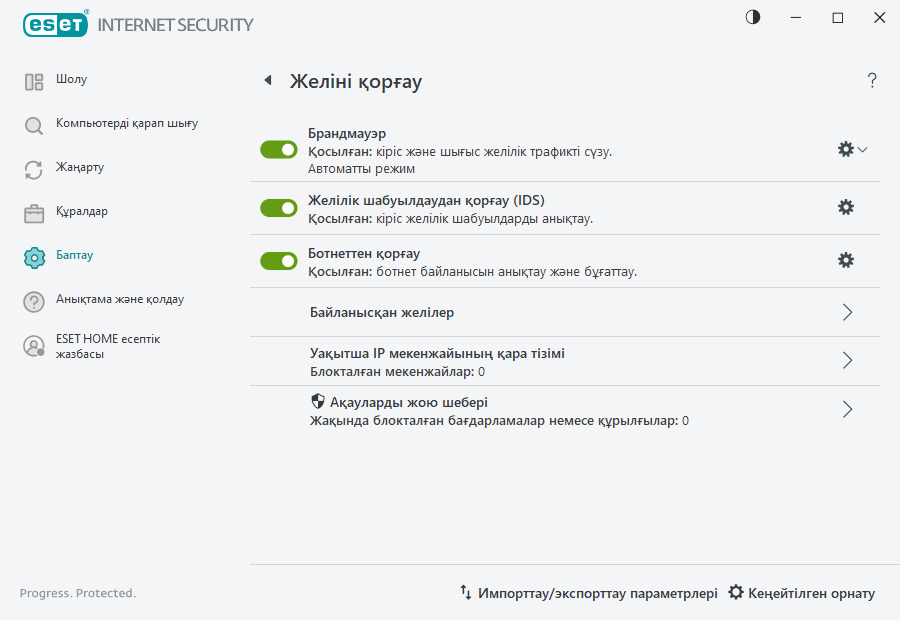
Task: Open the Жаңарту update section
Action: point(33,167)
